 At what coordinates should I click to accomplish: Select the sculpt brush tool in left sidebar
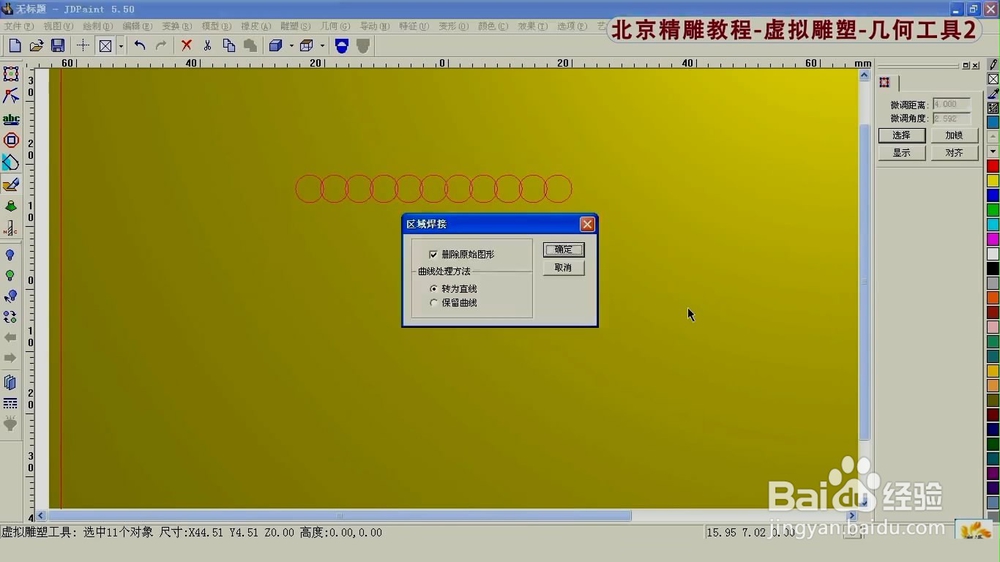click(x=11, y=184)
